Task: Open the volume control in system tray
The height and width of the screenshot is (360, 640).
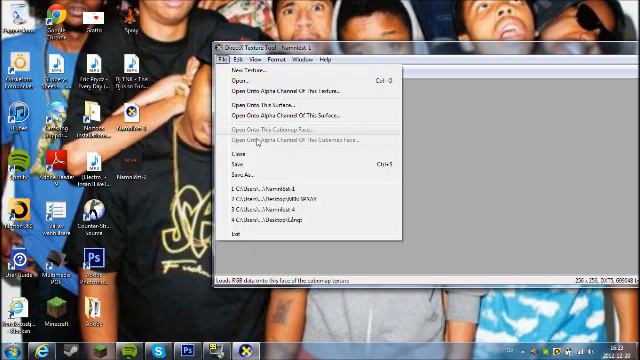Action: 591,351
